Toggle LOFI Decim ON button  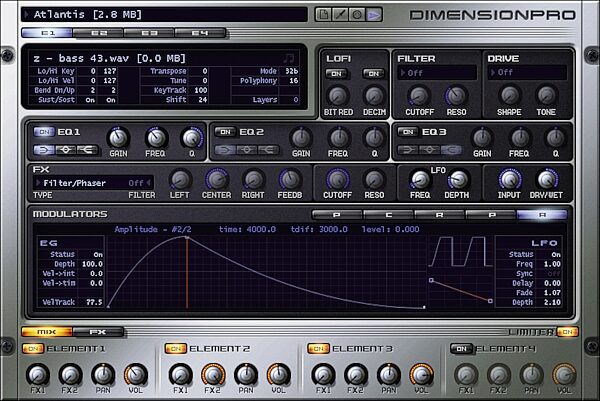(373, 73)
